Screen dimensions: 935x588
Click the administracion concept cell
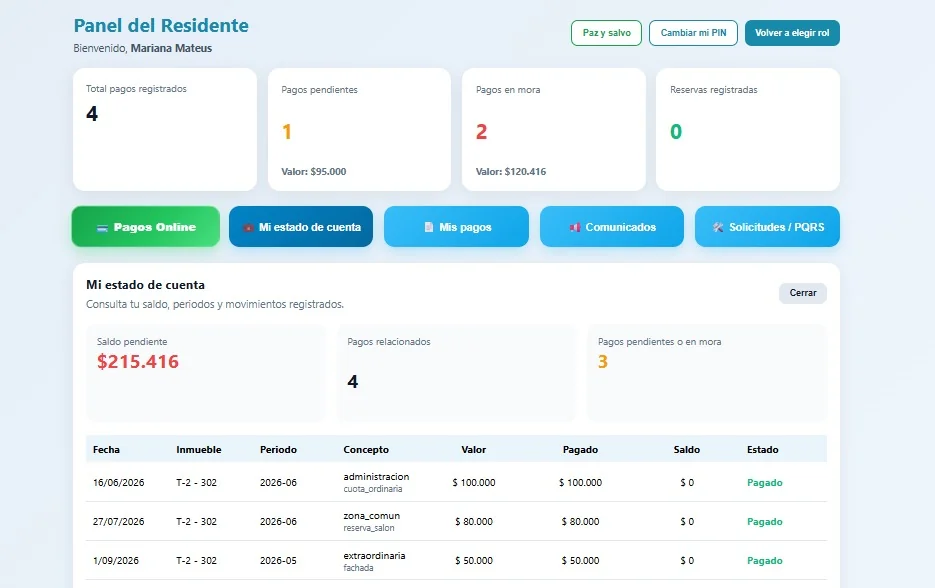376,482
